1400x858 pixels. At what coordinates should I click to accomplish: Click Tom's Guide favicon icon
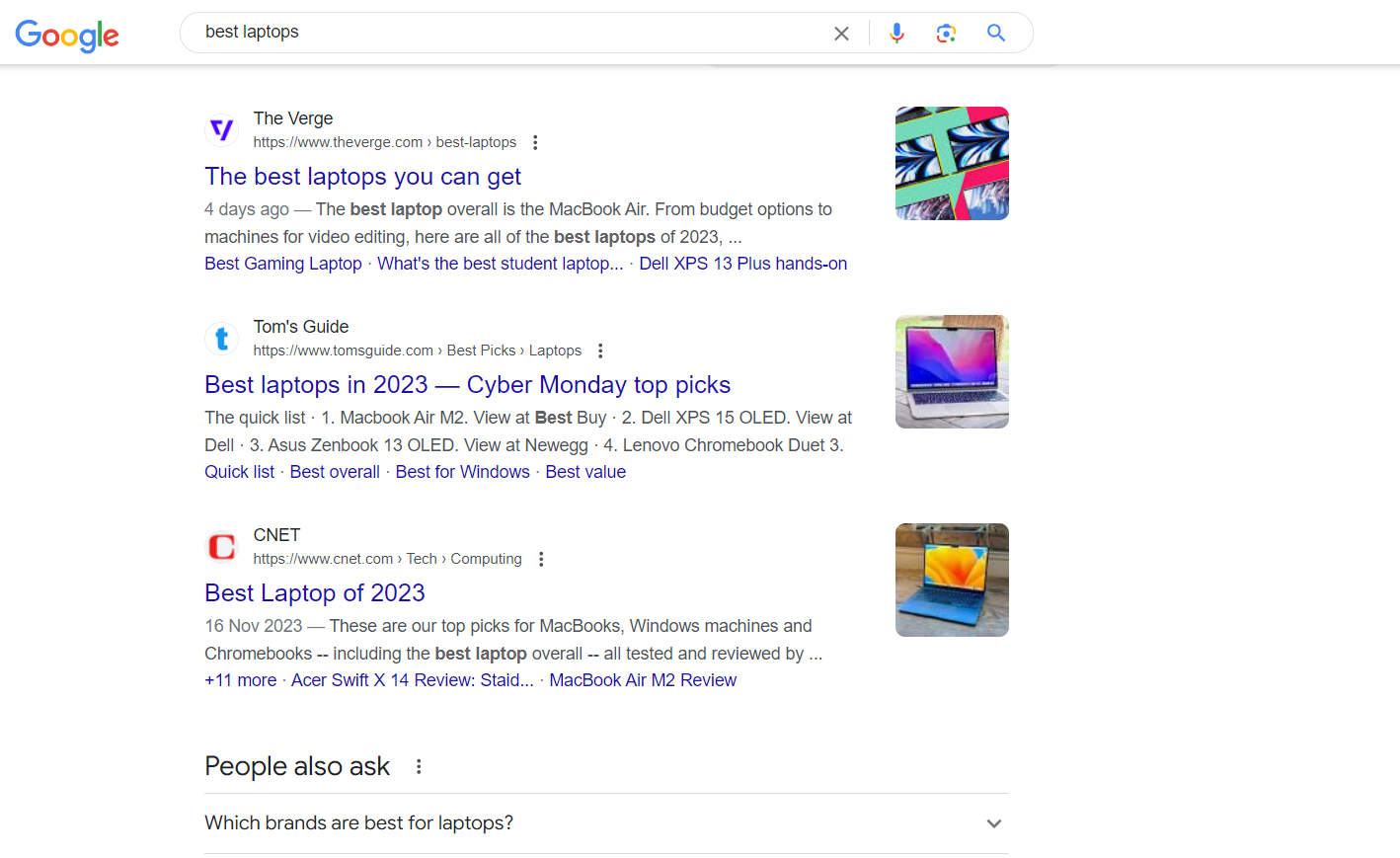coord(222,338)
